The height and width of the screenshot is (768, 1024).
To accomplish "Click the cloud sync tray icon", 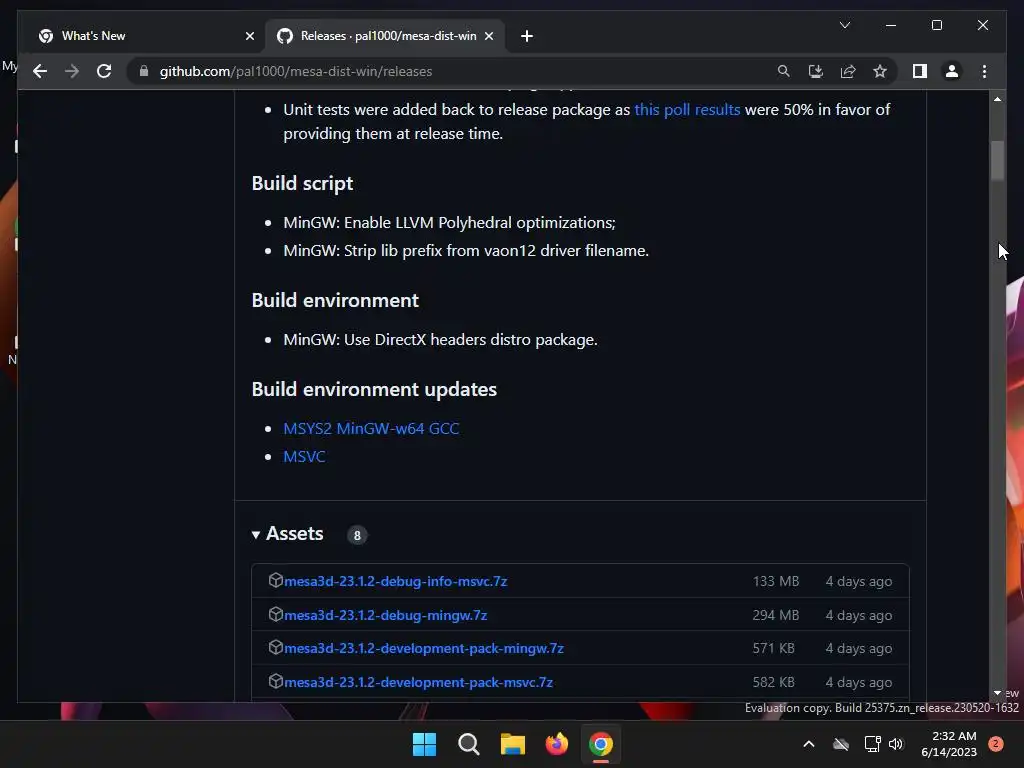I will pos(841,744).
